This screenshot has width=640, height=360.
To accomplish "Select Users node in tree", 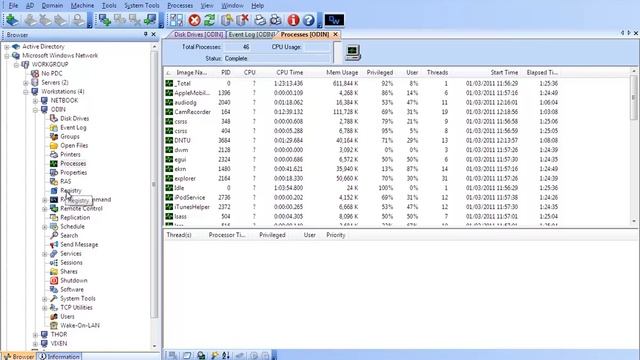I will (x=67, y=316).
